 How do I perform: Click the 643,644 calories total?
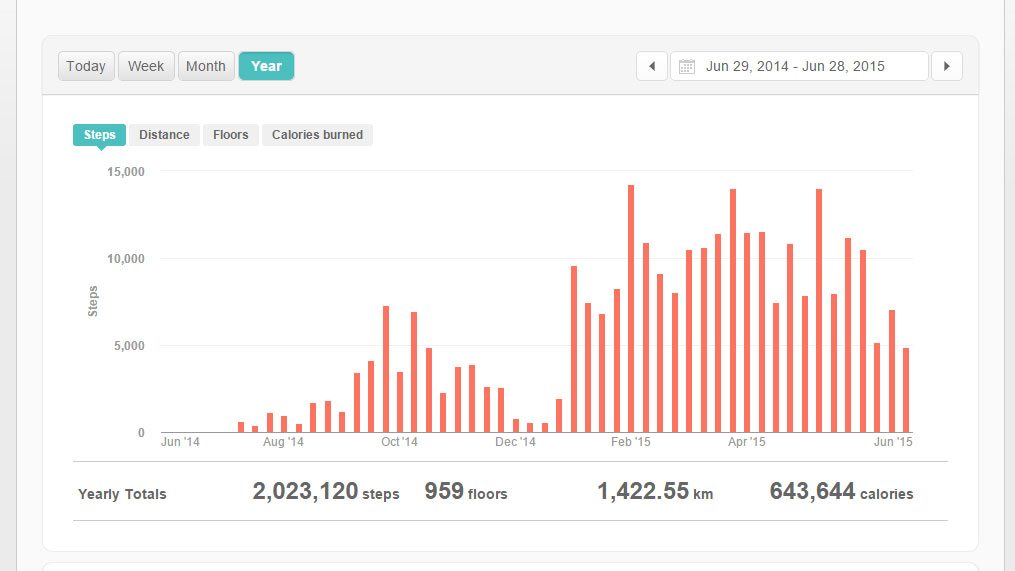tap(841, 491)
